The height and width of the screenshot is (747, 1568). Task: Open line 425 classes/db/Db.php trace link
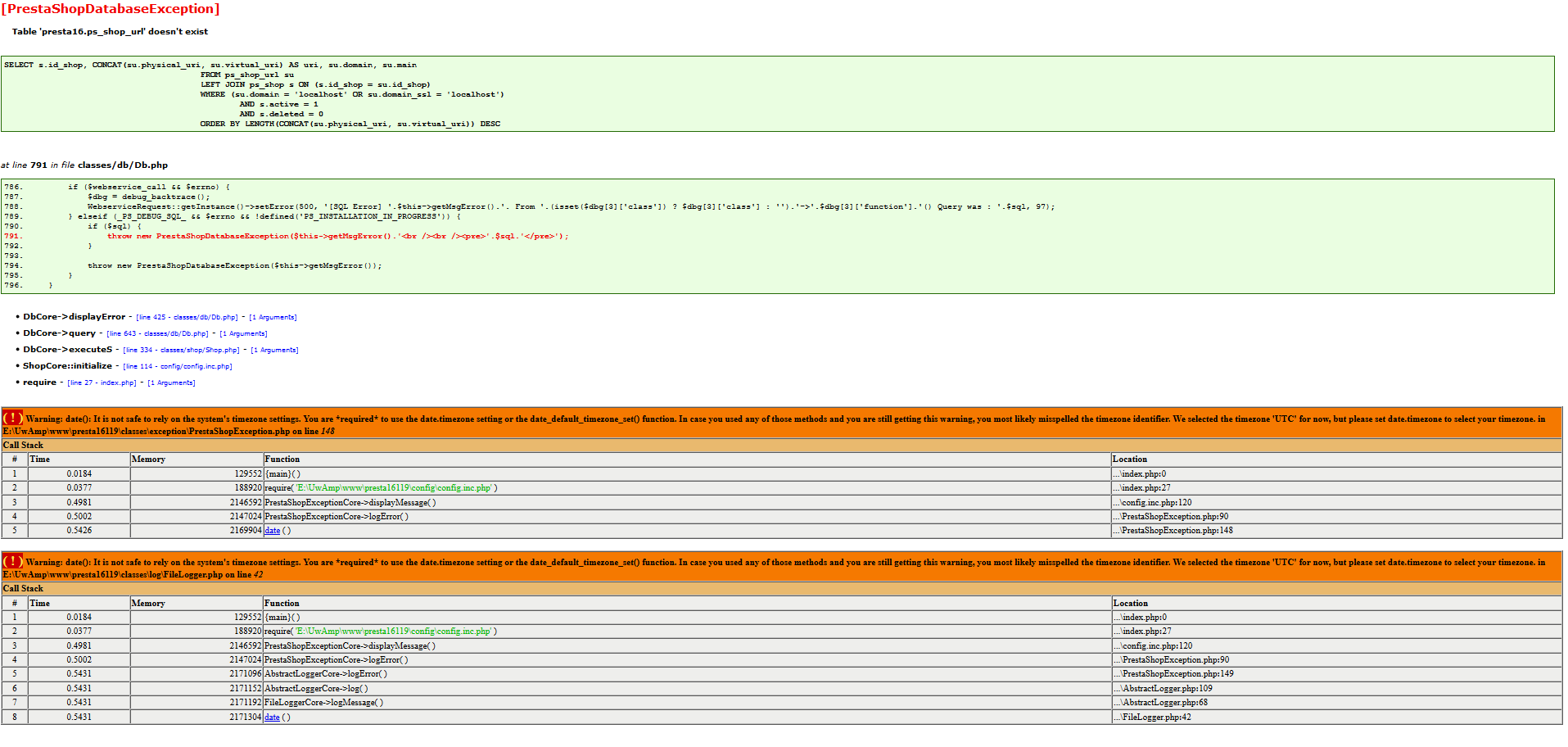[x=187, y=317]
